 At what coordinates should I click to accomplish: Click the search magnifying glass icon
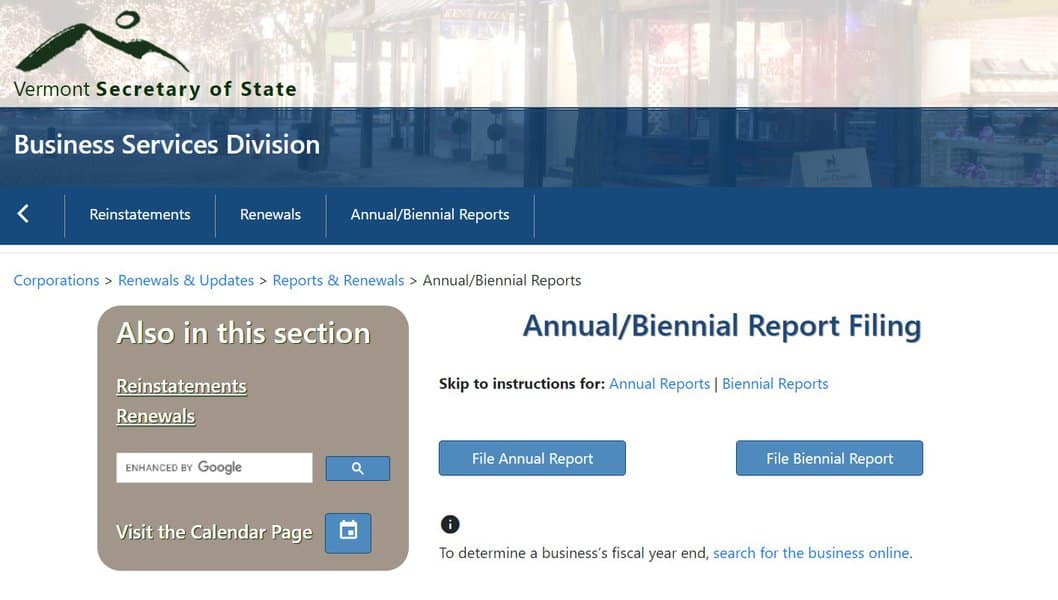pyautogui.click(x=357, y=467)
